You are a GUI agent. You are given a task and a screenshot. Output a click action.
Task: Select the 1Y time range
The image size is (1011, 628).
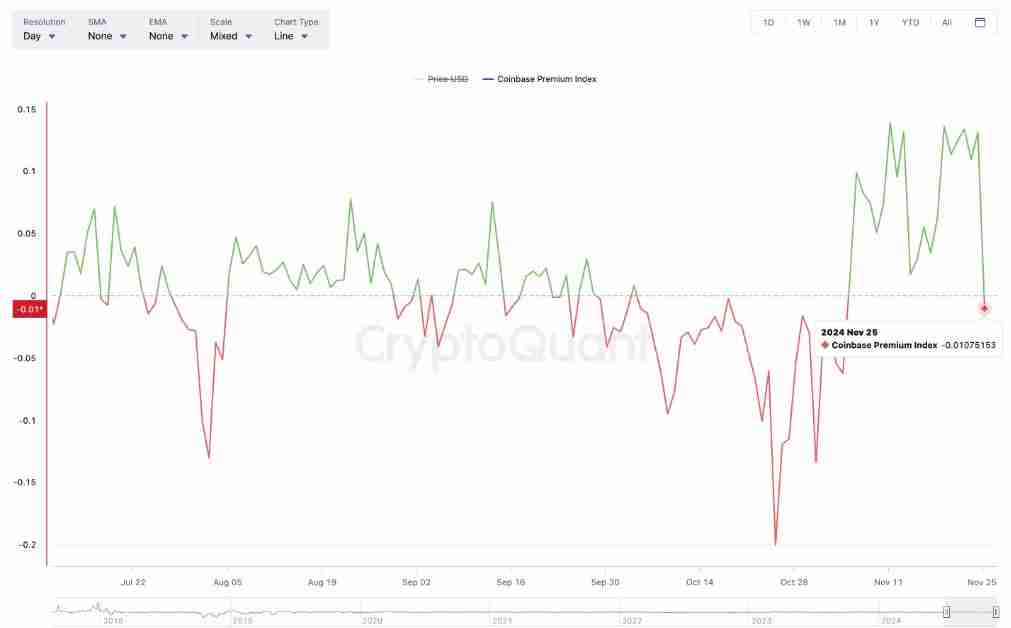[874, 22]
